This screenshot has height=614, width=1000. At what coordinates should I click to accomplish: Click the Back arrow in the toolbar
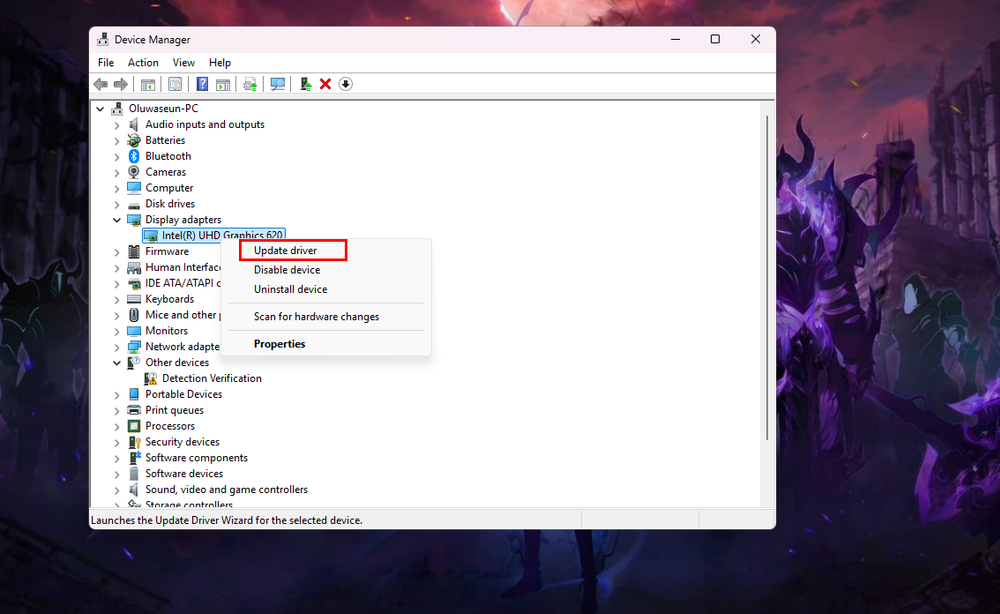(x=100, y=84)
